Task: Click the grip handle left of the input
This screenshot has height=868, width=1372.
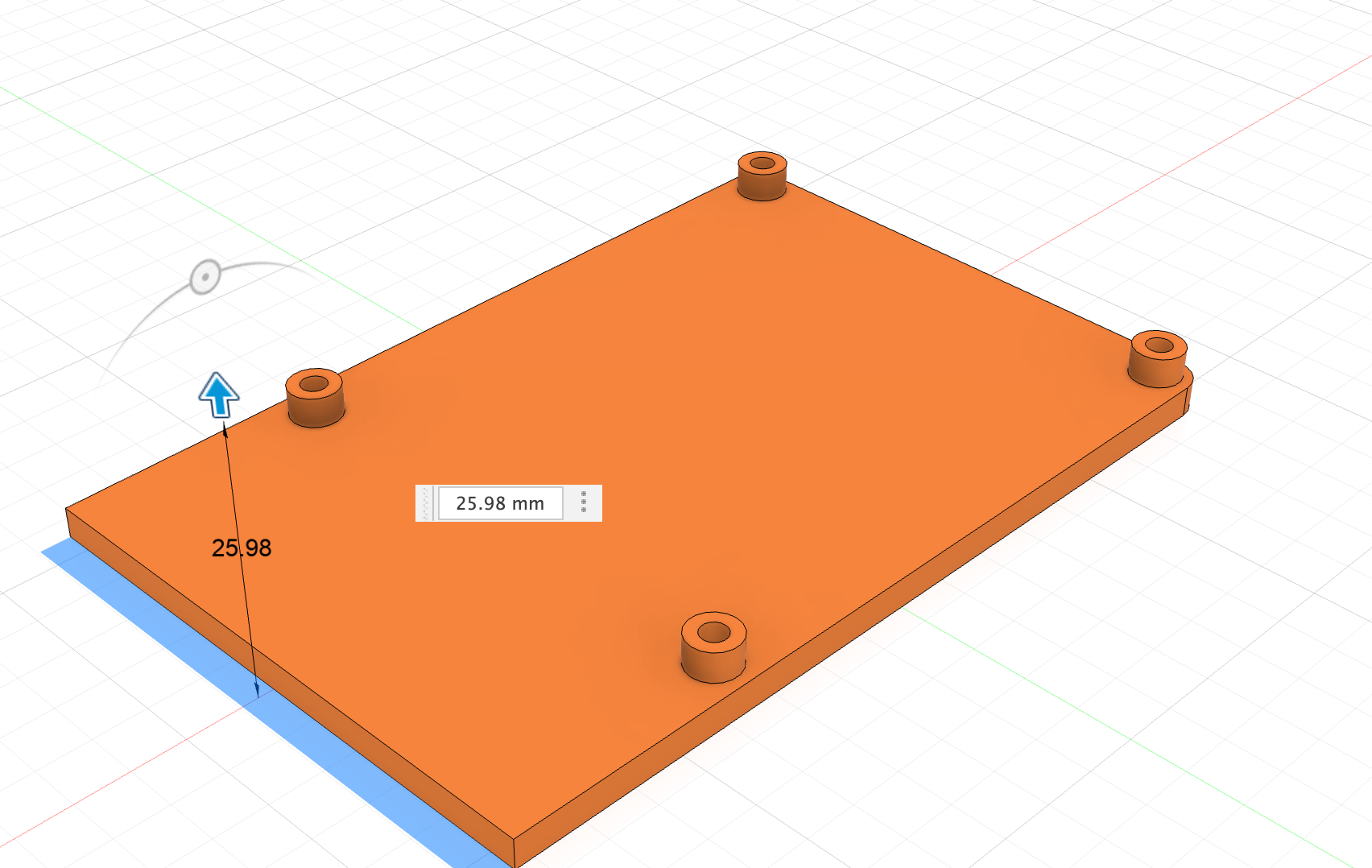Action: tap(425, 503)
